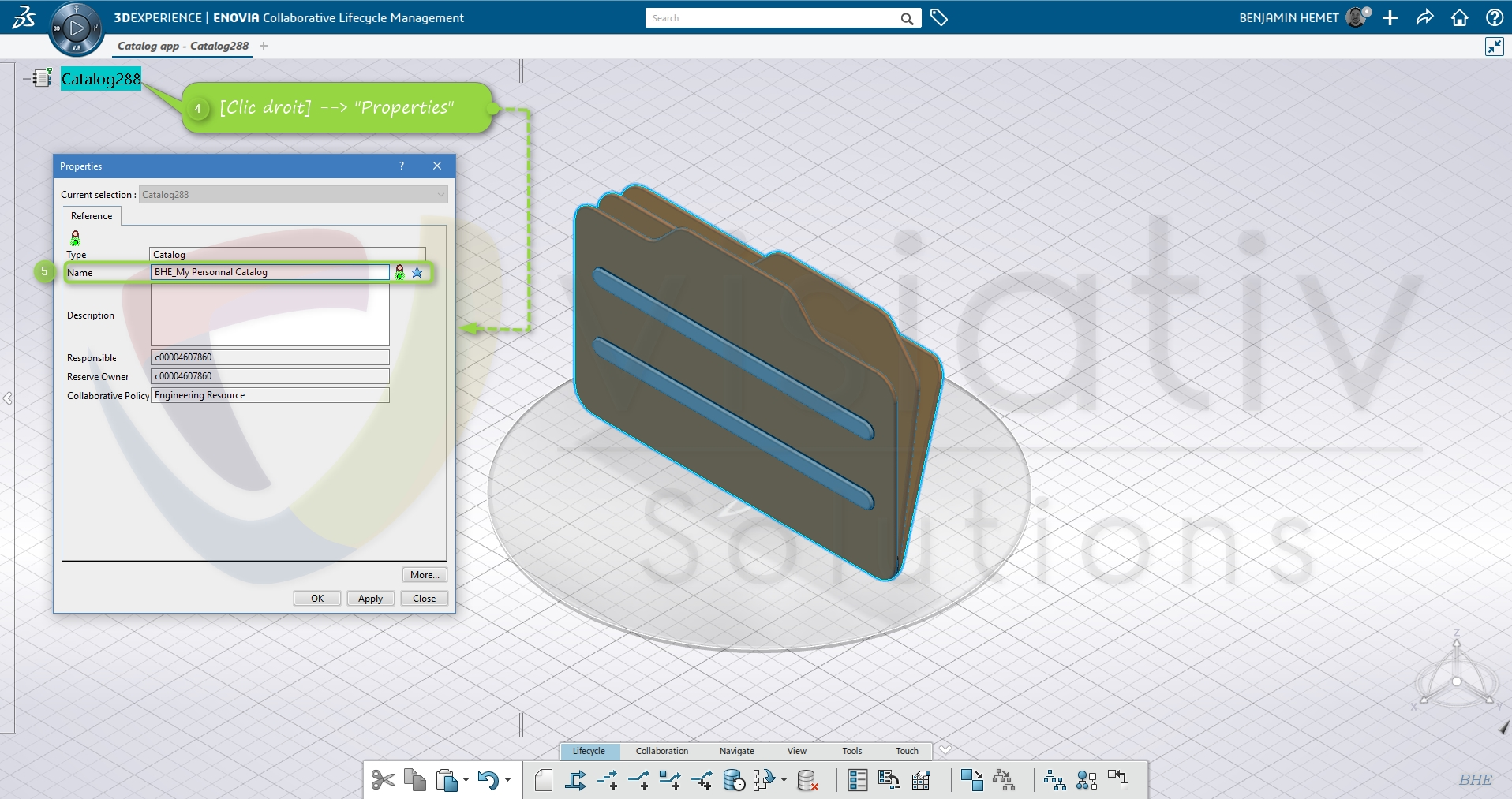The height and width of the screenshot is (799, 1512).
Task: Collapse the action bar with chevron
Action: 945,749
